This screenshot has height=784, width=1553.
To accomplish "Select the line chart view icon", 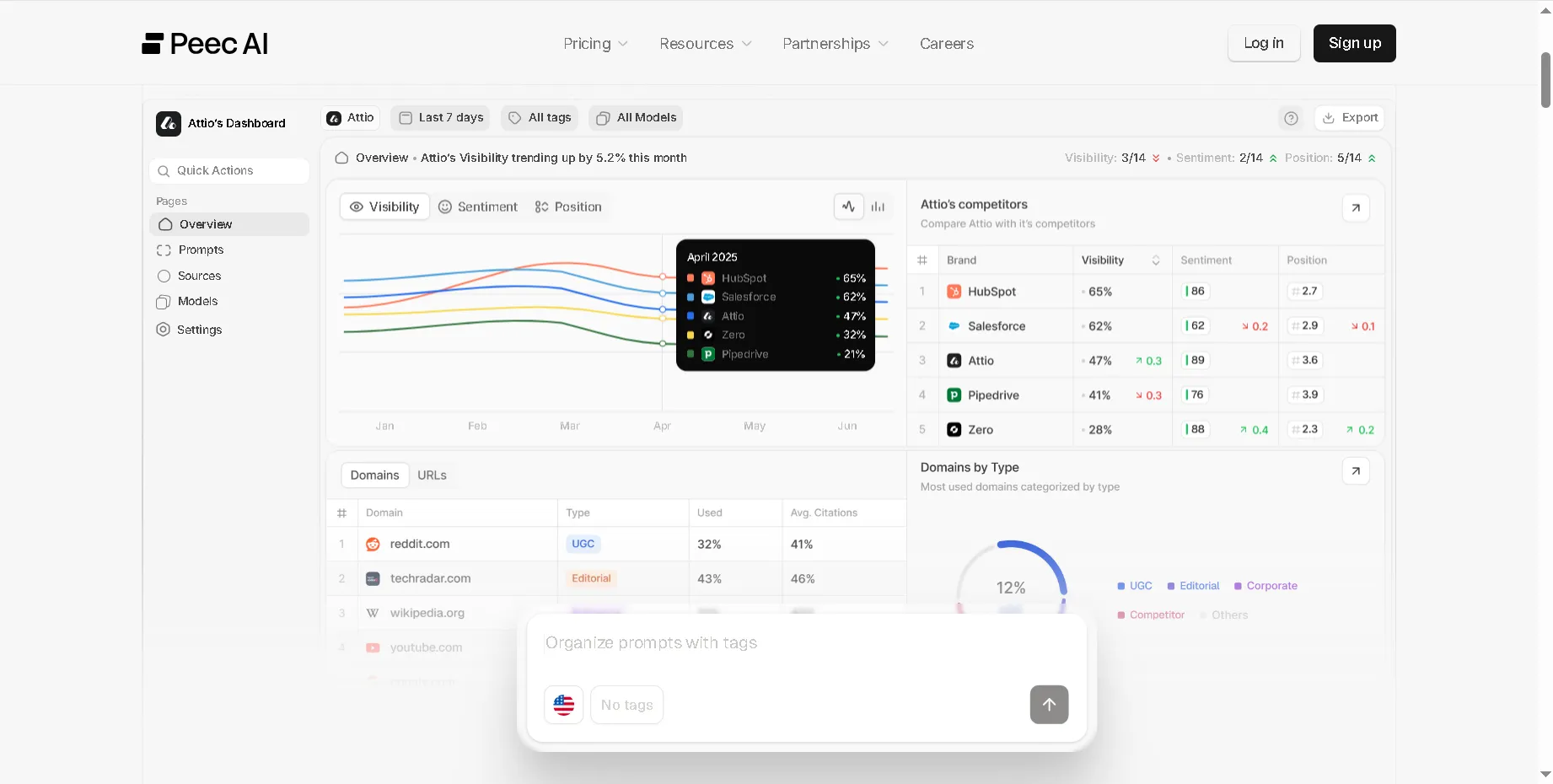I will point(849,207).
